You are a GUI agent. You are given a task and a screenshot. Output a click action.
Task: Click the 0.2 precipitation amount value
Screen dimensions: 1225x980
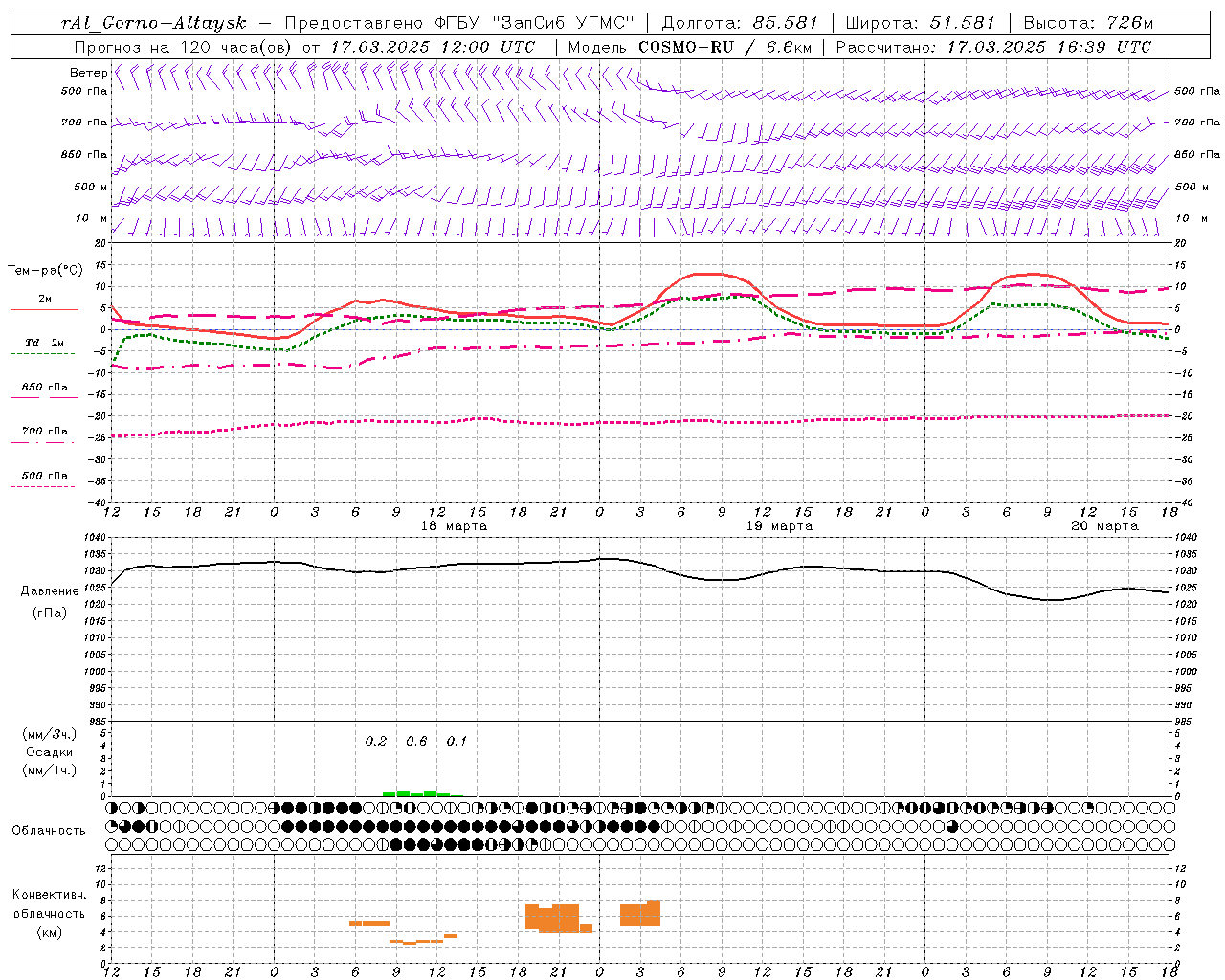point(376,741)
